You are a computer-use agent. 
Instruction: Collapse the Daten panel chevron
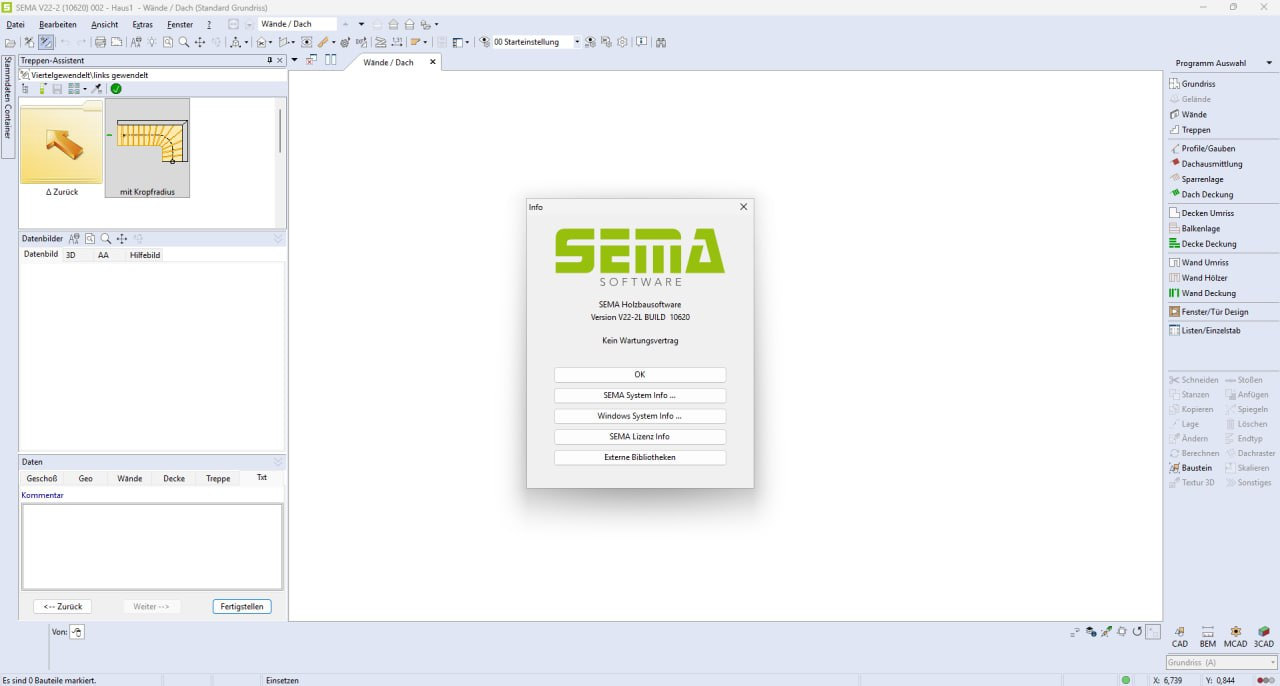278,462
